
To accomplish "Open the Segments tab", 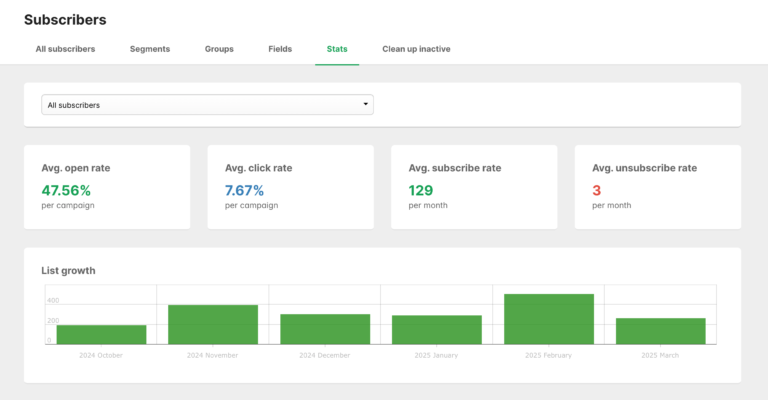I will click(150, 49).
